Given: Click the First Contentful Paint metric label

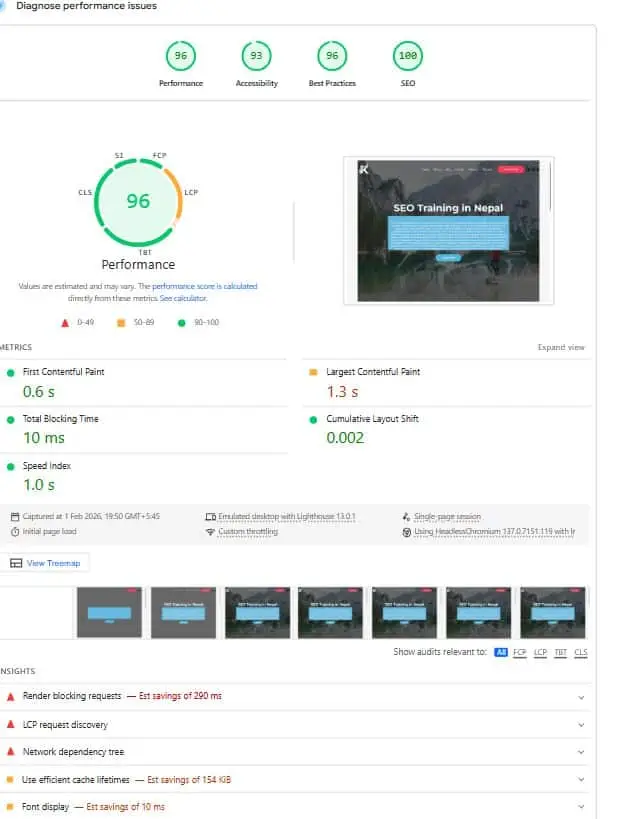Looking at the screenshot, I should click(x=63, y=372).
